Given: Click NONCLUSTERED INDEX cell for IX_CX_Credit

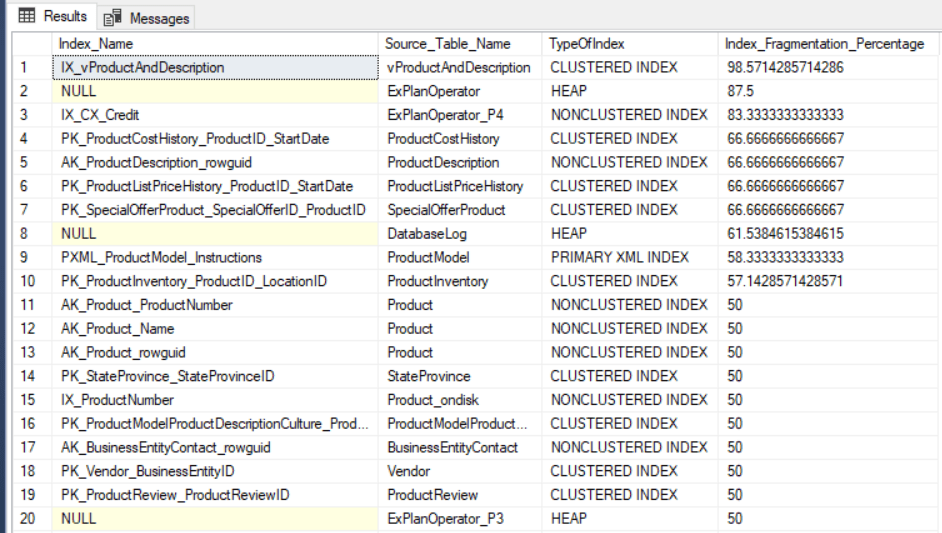Looking at the screenshot, I should (x=630, y=115).
